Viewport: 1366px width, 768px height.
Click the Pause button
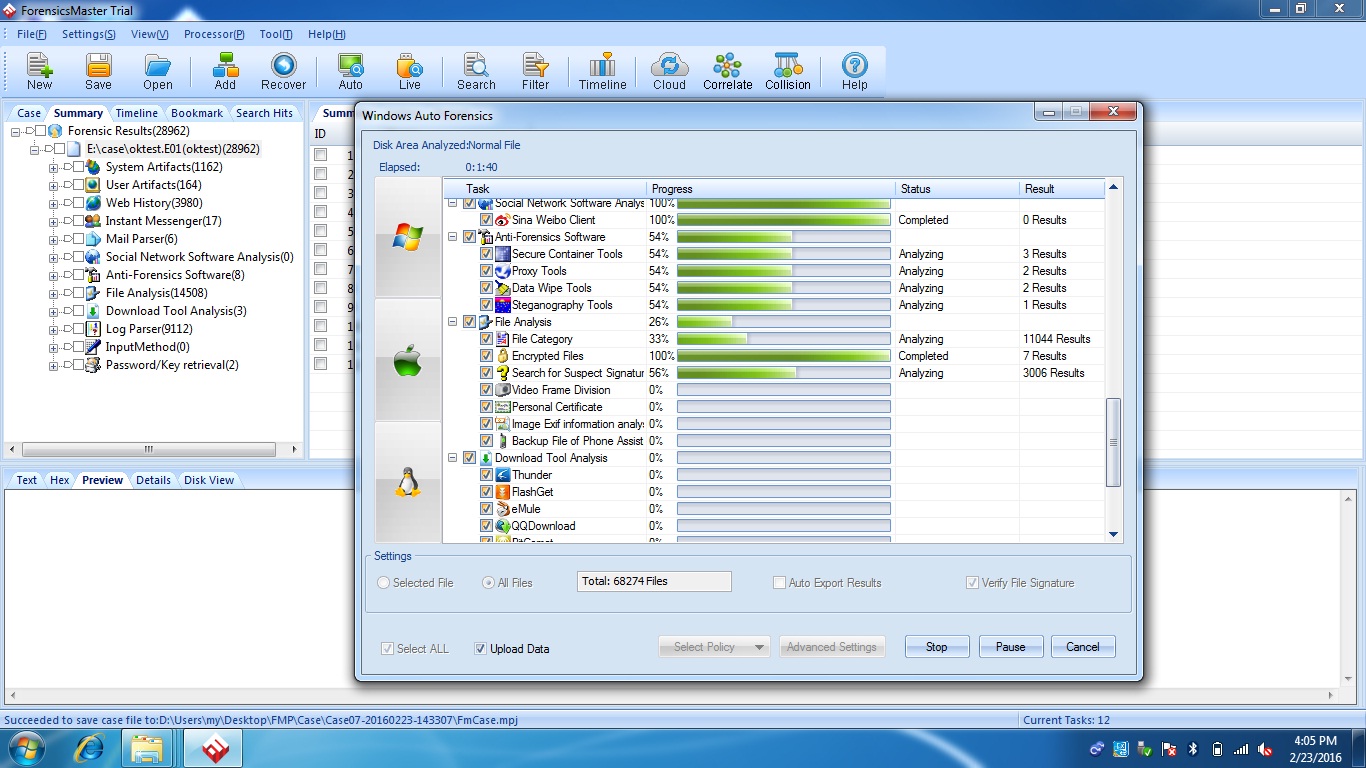(x=1011, y=647)
